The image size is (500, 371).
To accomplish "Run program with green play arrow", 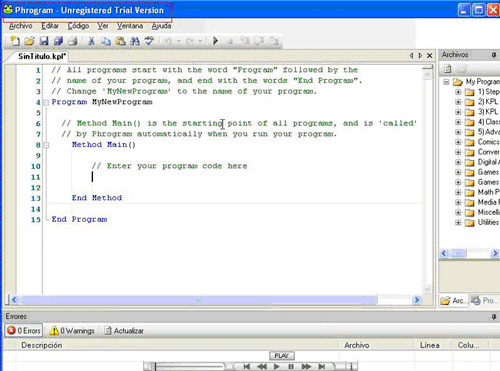I will coord(215,41).
